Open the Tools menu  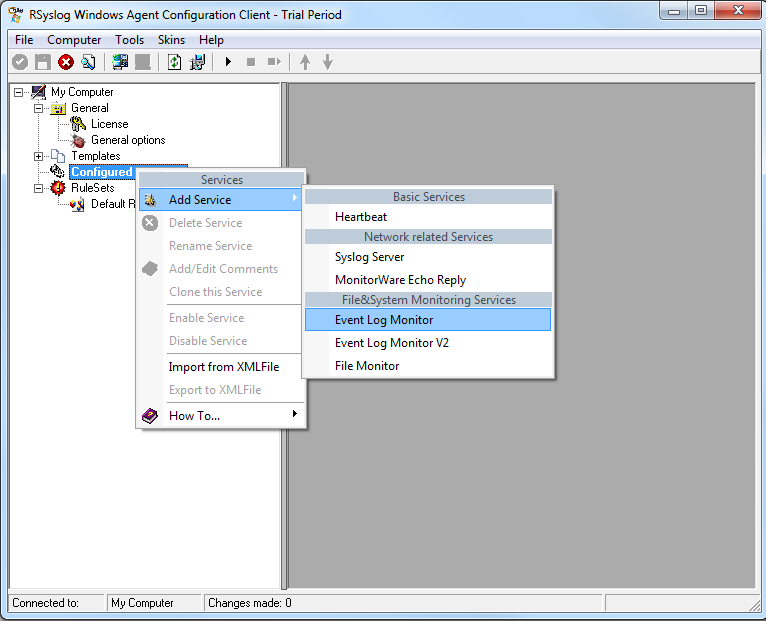129,40
